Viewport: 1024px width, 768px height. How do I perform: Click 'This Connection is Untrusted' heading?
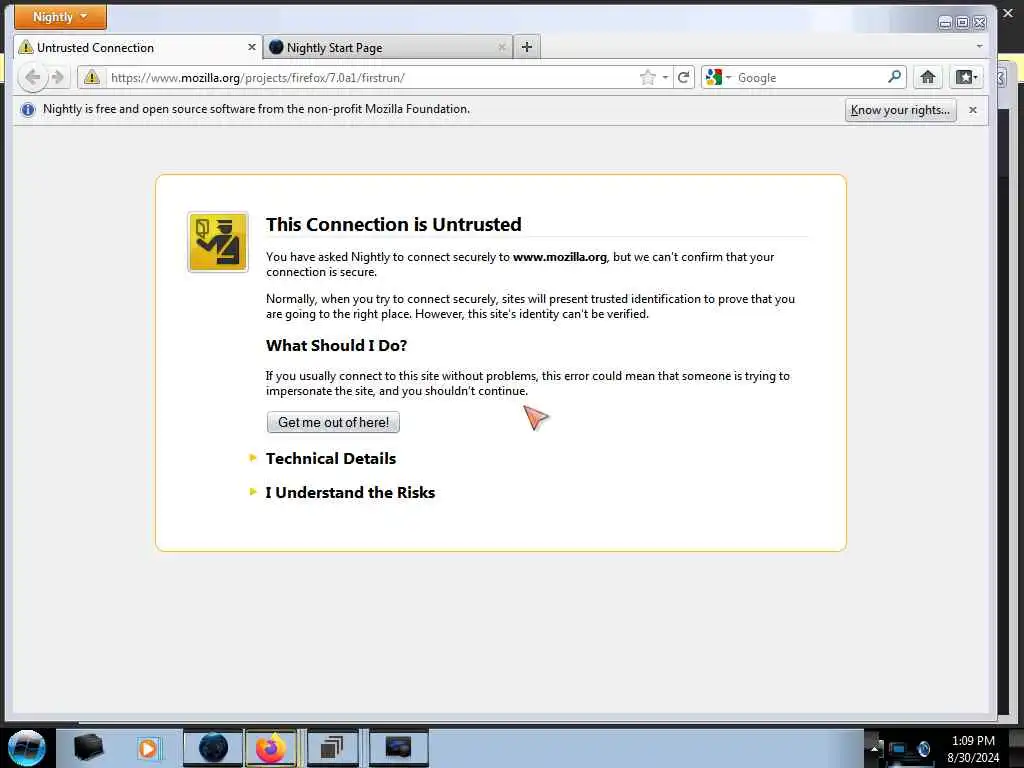(393, 224)
